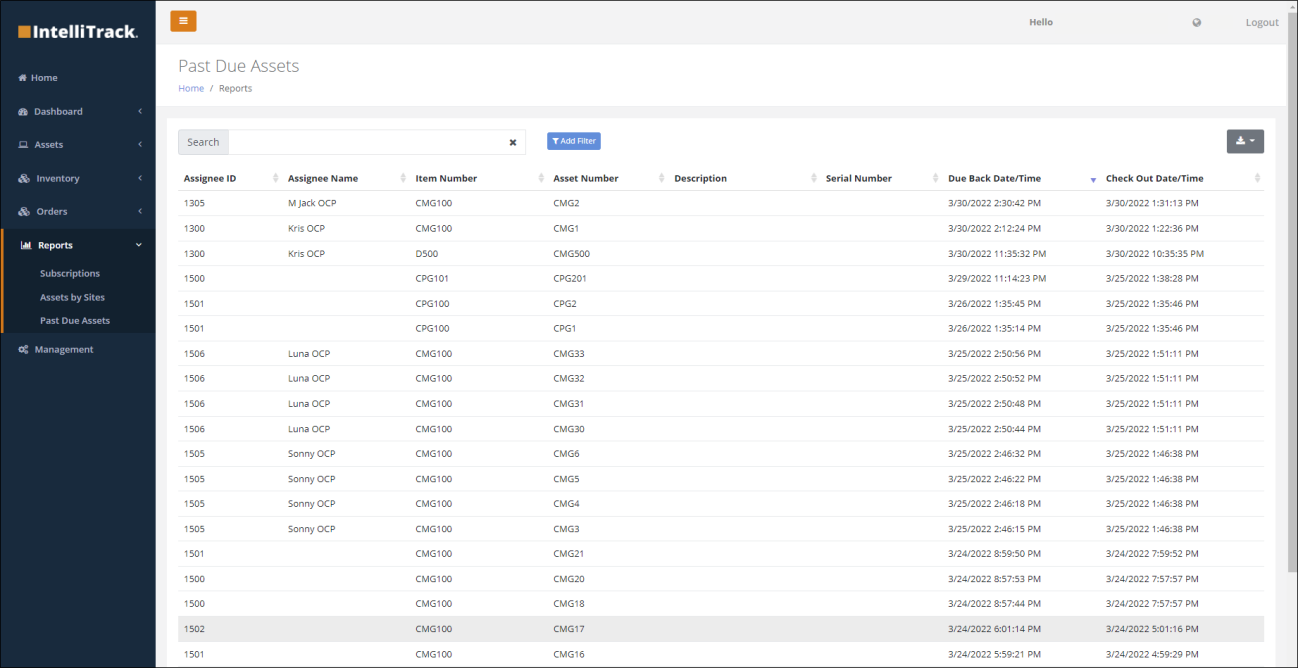Toggle the orange hamburger menu button
1298x668 pixels.
pyautogui.click(x=183, y=21)
